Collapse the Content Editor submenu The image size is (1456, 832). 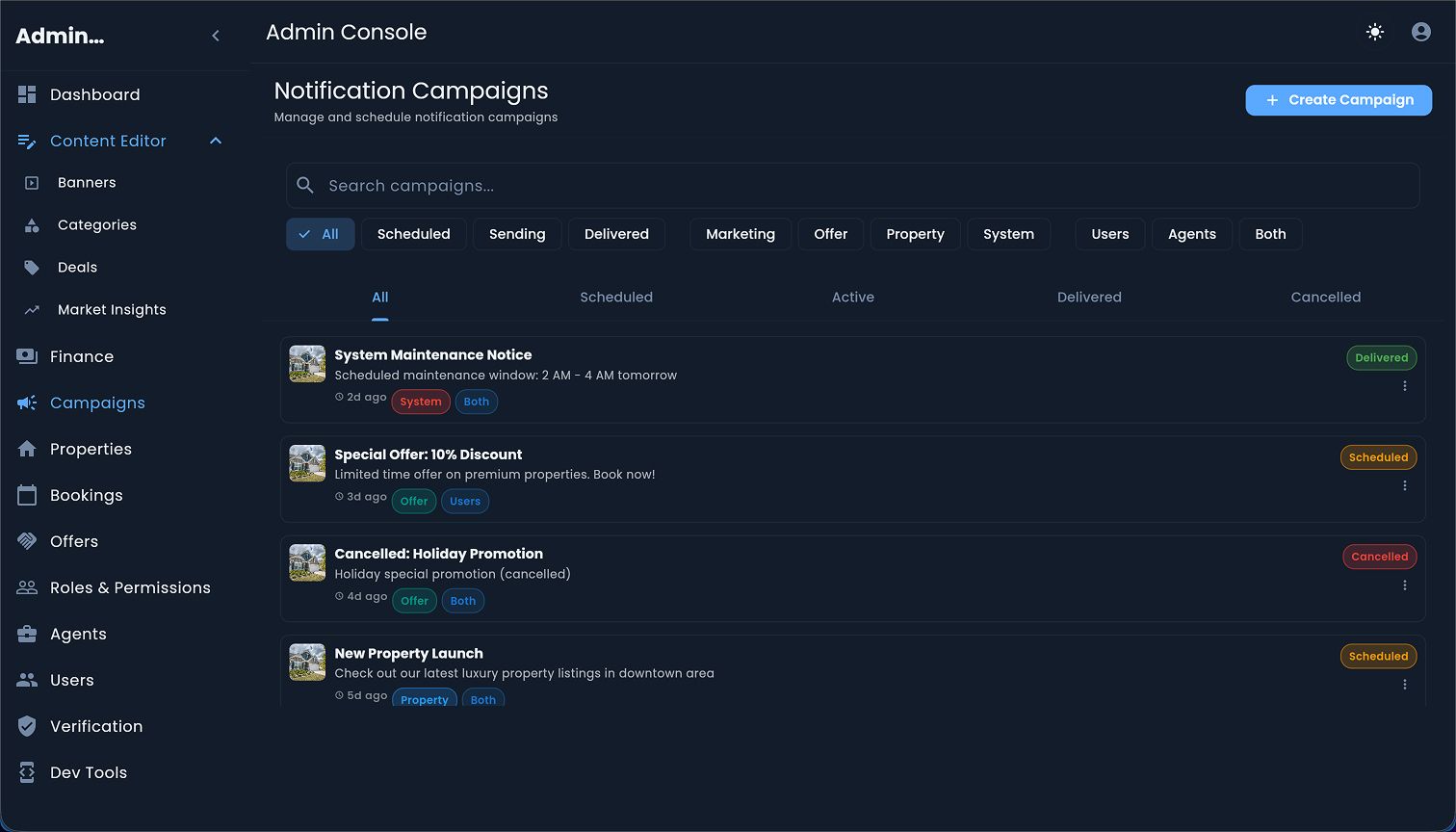(x=216, y=141)
